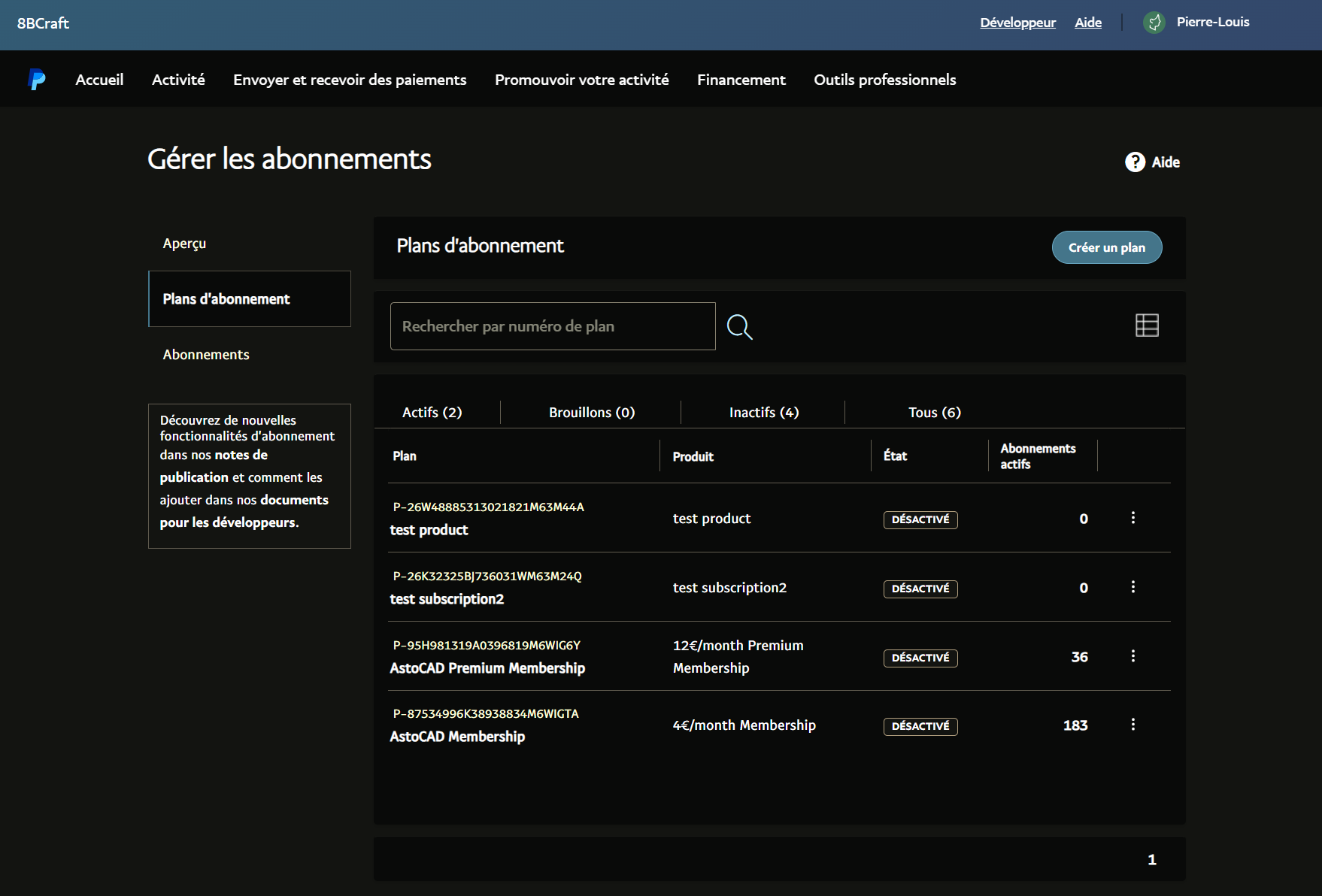
Task: Open the AstoCAD Membership plan name
Action: (457, 737)
